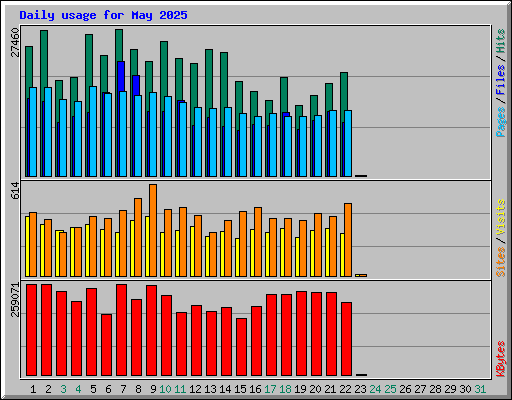Select green weekend day 31 label
Image resolution: width=512 pixels, height=400 pixels.
click(480, 389)
